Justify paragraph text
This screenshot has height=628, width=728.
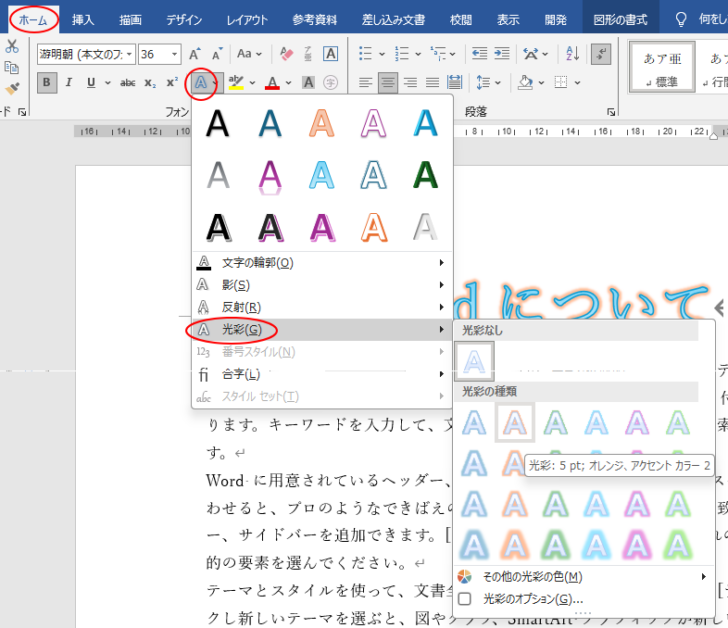click(432, 83)
